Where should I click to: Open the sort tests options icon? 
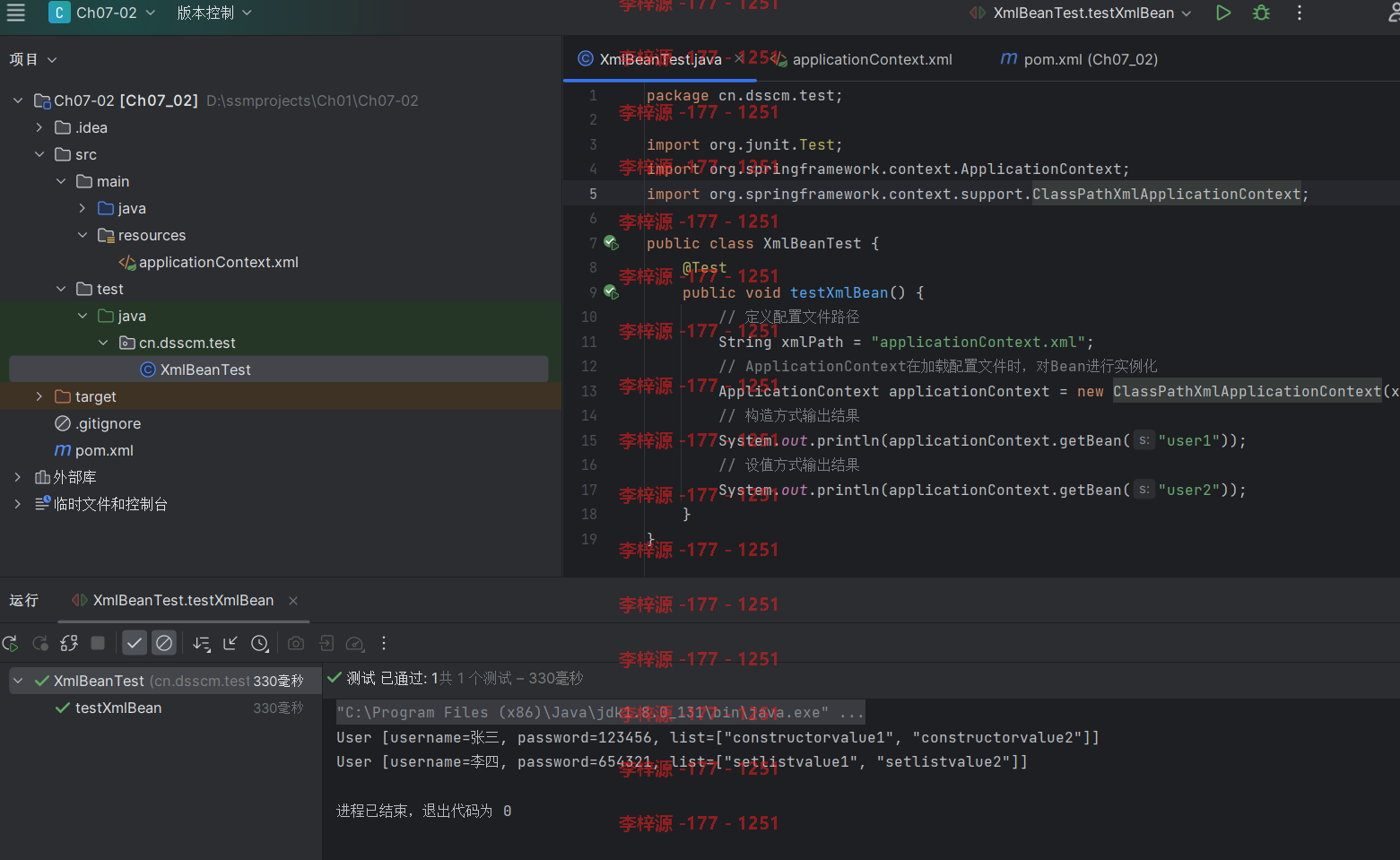click(202, 643)
